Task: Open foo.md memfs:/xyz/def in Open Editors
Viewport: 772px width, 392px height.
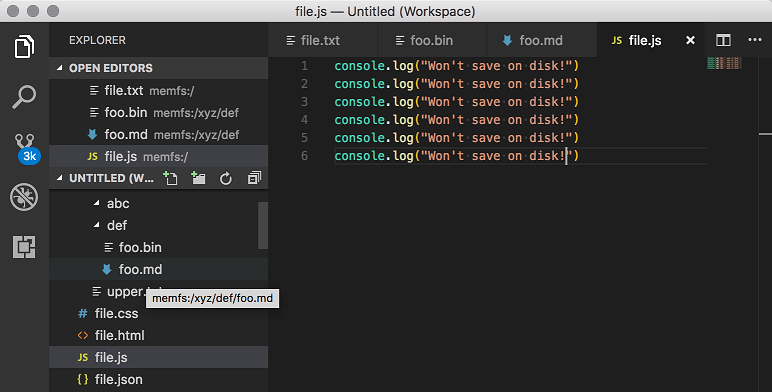Action: (159, 134)
